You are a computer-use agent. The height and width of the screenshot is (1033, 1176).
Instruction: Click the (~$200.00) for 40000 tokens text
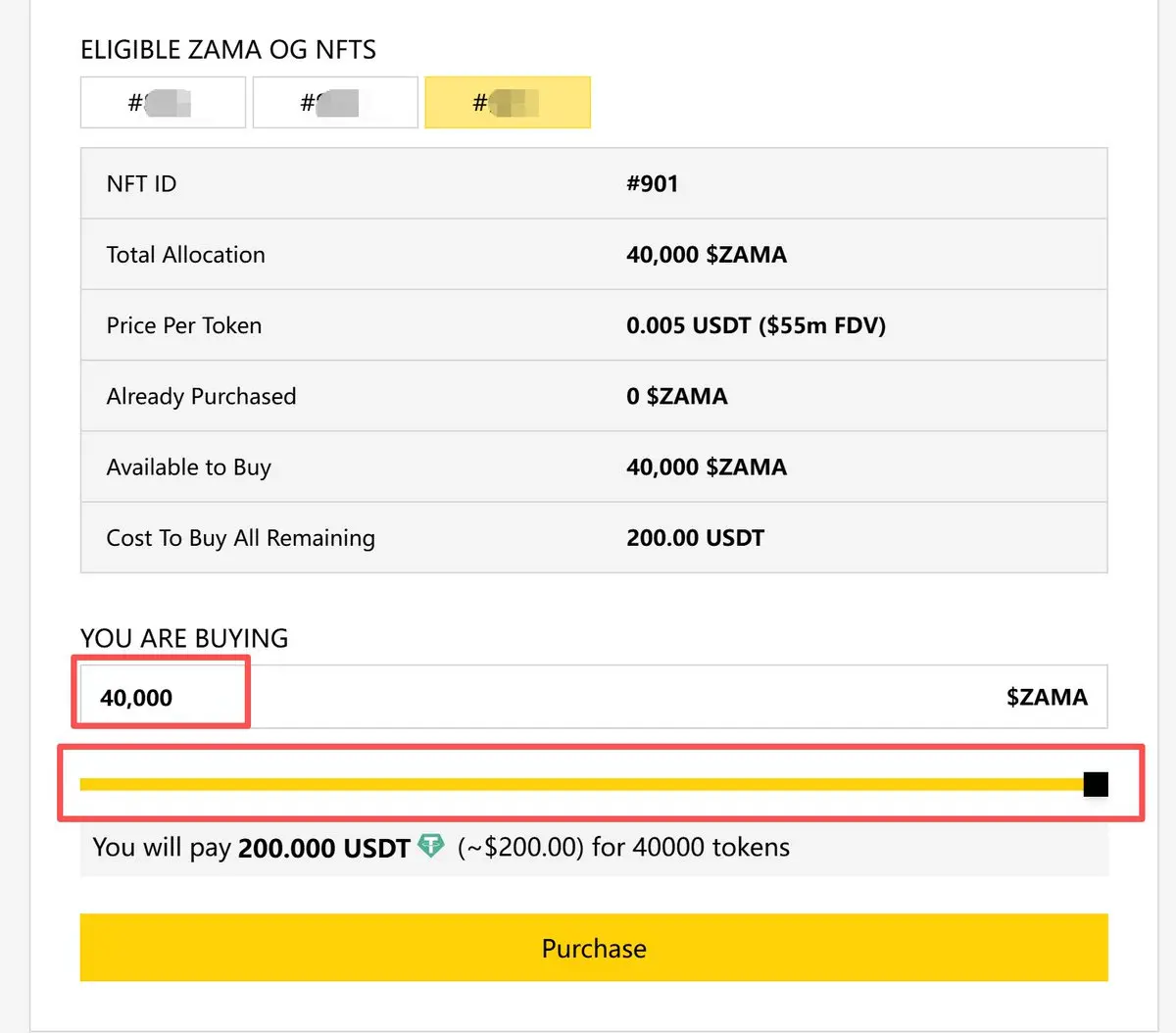coord(623,847)
